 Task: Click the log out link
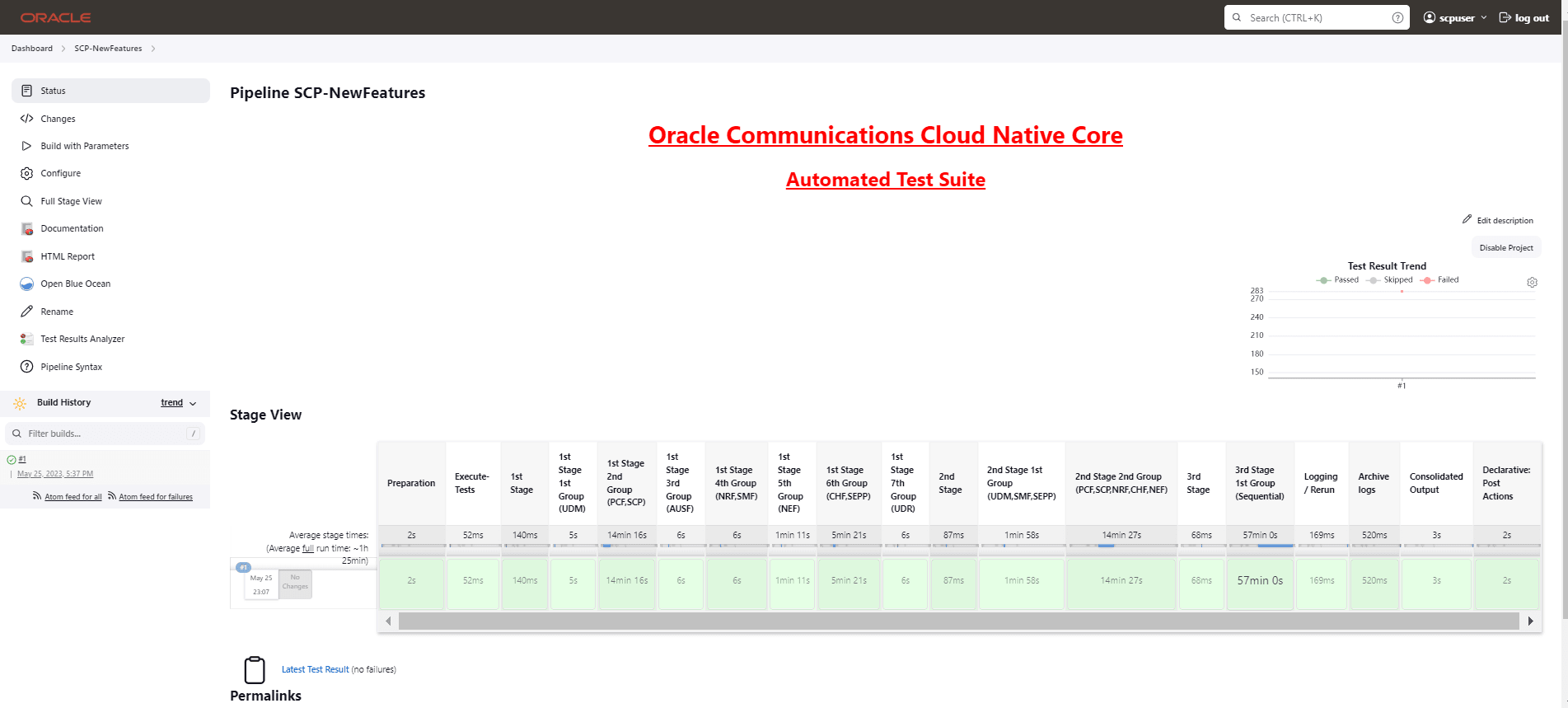click(x=1524, y=17)
